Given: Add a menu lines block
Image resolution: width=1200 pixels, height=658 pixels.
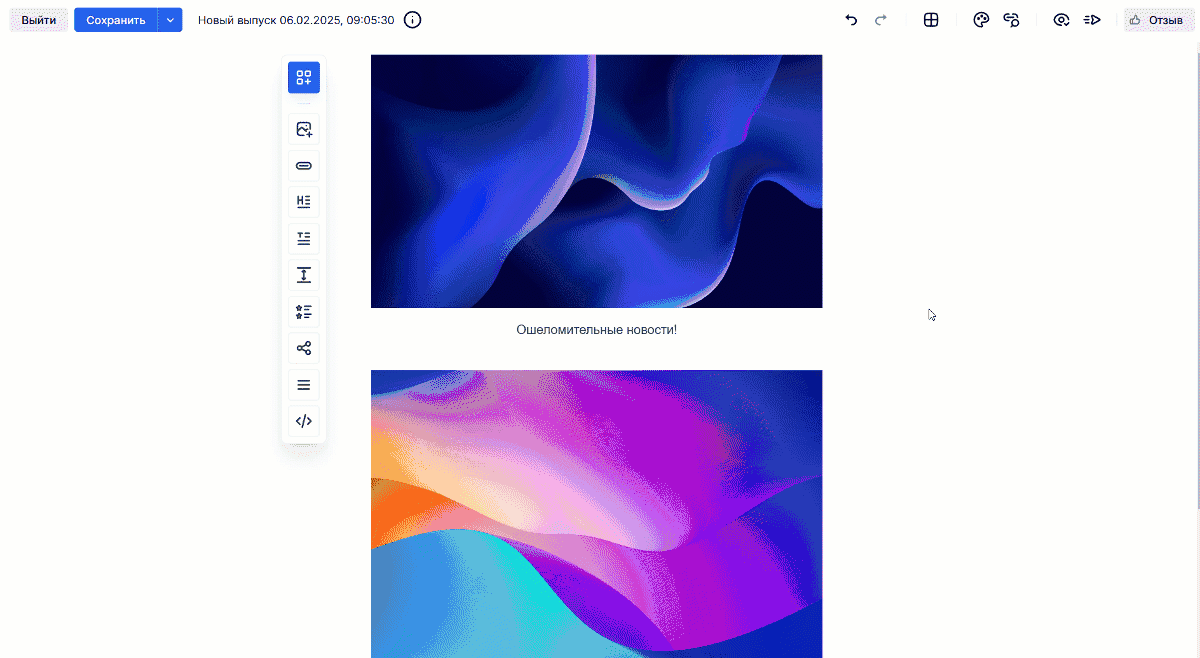Looking at the screenshot, I should click(304, 385).
